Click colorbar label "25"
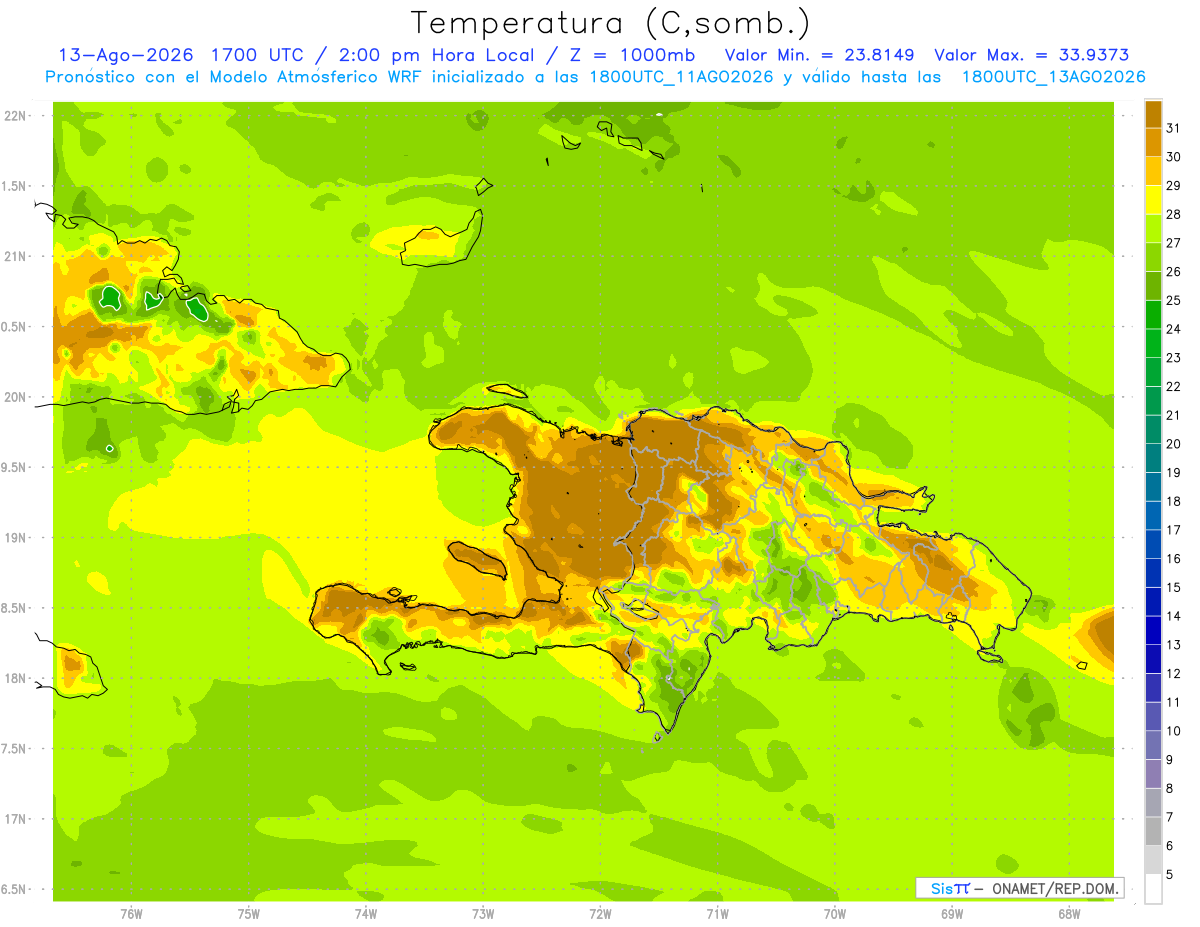1200x927 pixels. click(1173, 300)
